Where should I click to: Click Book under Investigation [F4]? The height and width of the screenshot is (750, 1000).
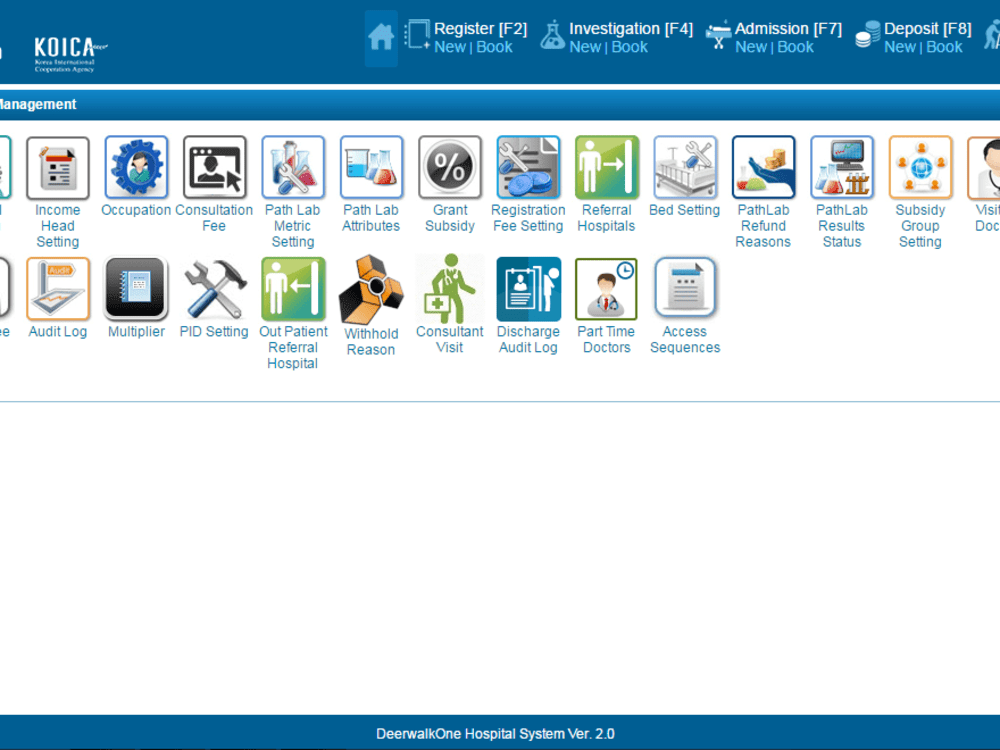tap(629, 47)
